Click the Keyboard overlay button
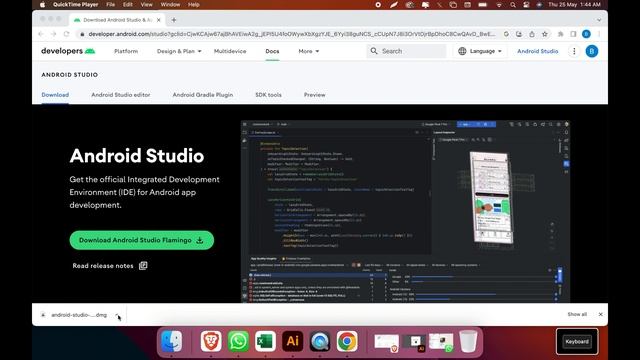This screenshot has width=640, height=360. coord(577,342)
